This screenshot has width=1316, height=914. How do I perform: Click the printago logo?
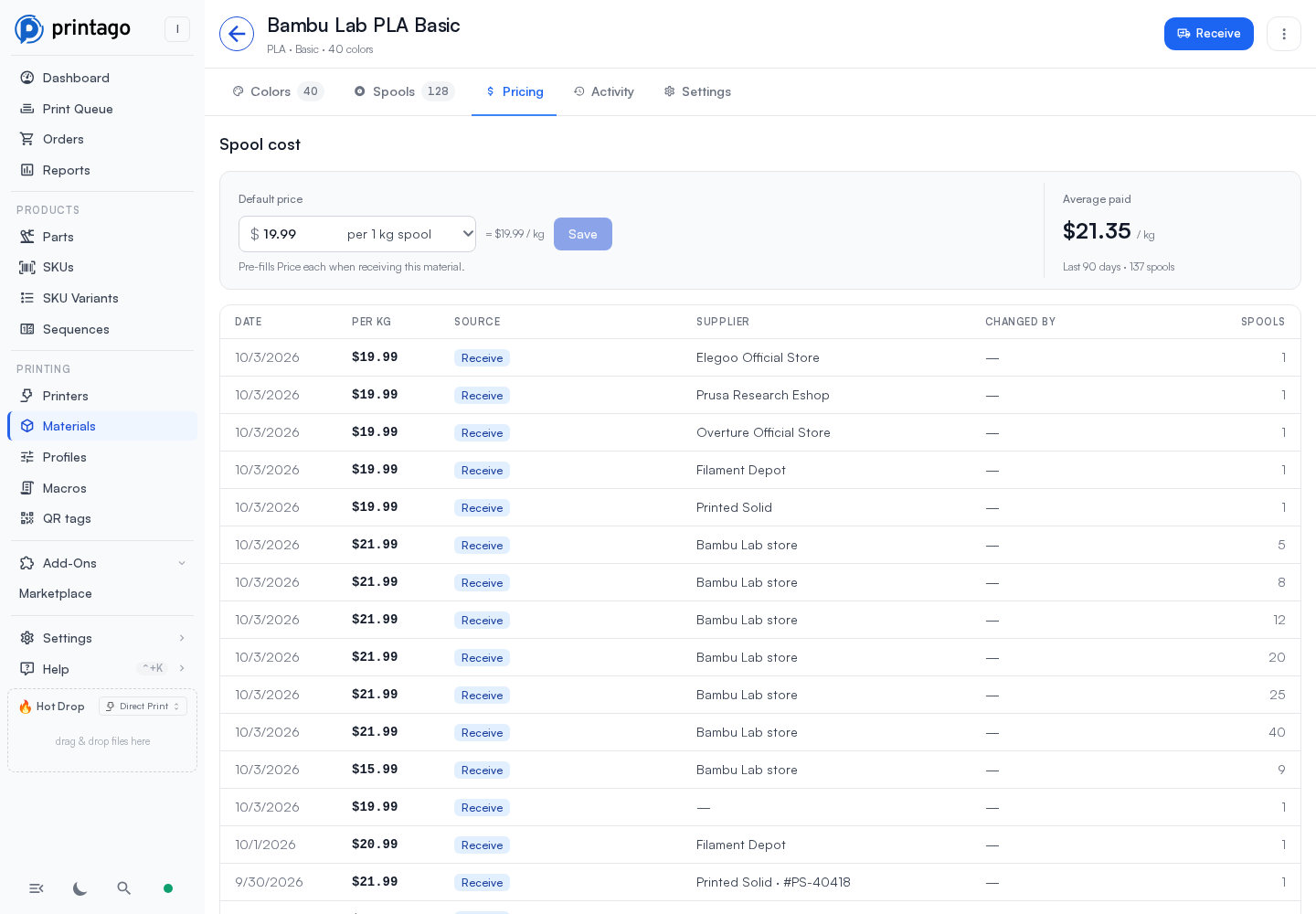[73, 29]
